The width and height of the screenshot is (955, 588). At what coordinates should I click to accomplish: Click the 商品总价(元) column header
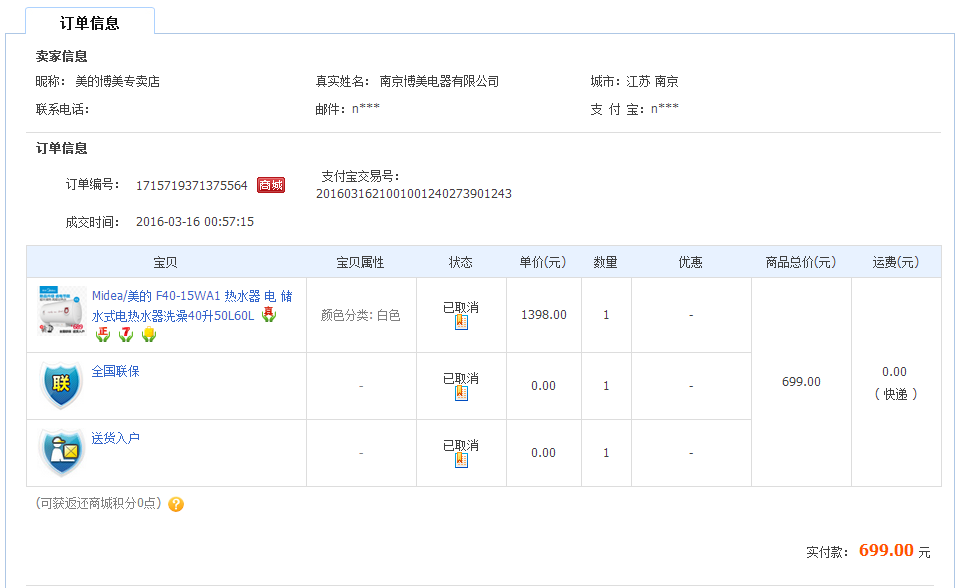click(801, 262)
